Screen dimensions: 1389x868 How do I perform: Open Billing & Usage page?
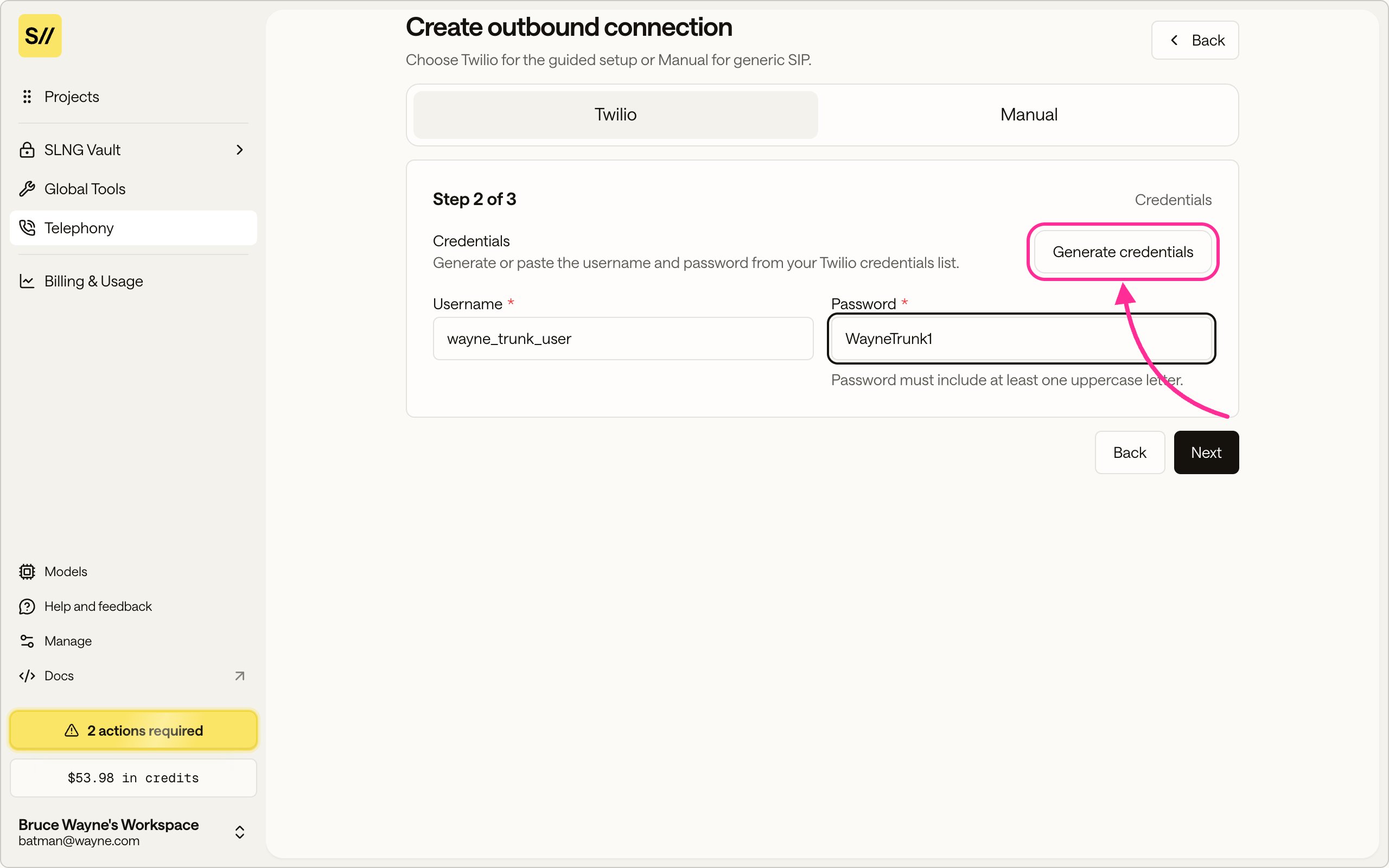[133, 282]
